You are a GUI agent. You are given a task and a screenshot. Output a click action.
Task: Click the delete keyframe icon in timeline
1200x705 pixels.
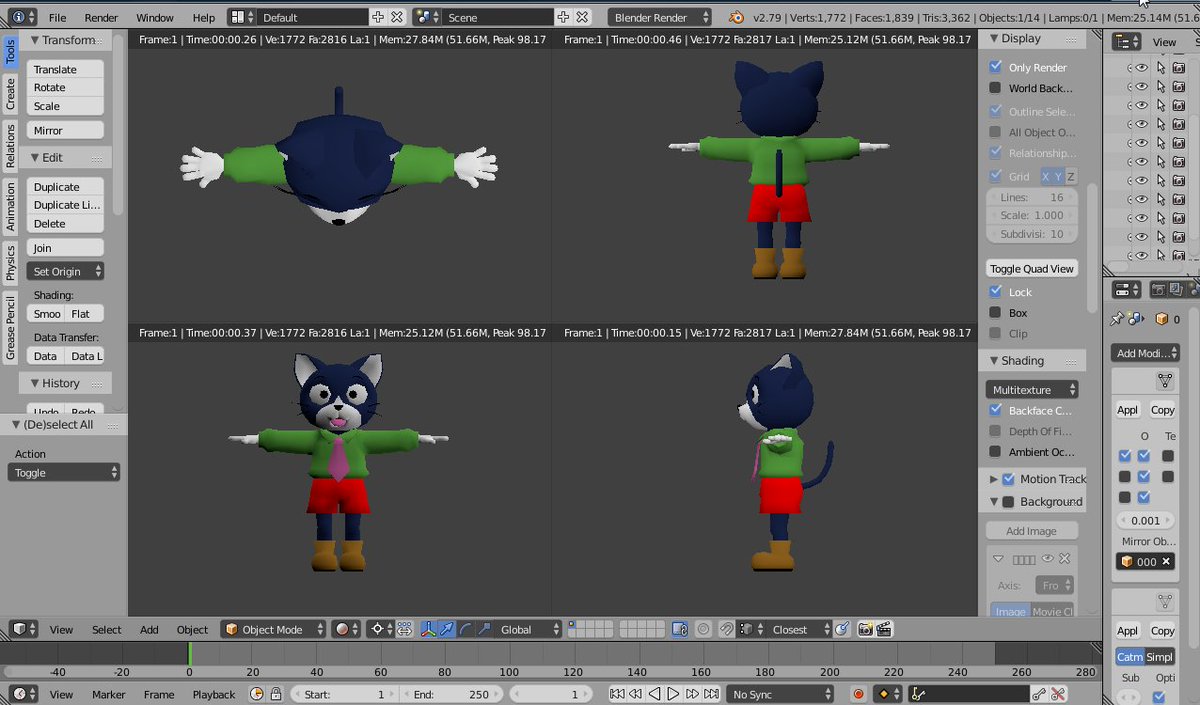pyautogui.click(x=1058, y=694)
